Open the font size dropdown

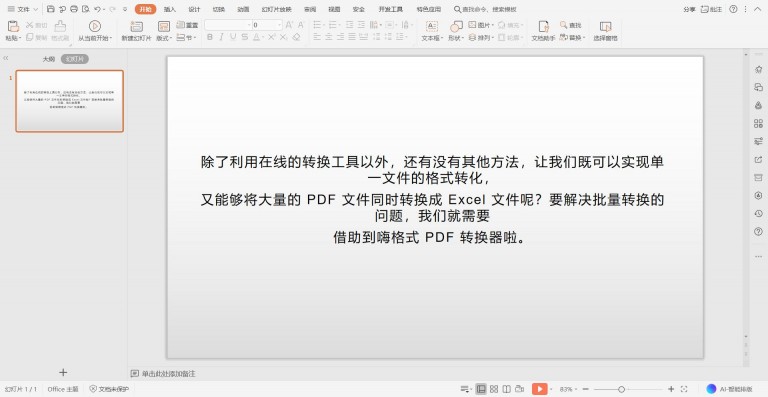pyautogui.click(x=280, y=25)
